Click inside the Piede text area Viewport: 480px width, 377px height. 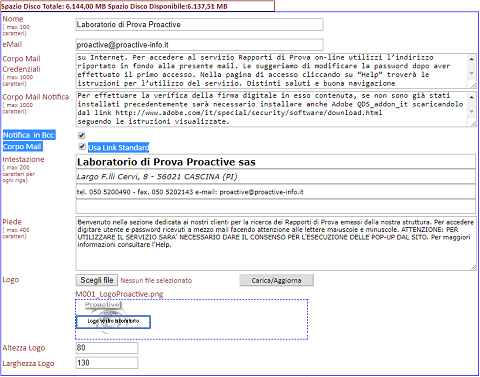click(x=276, y=244)
